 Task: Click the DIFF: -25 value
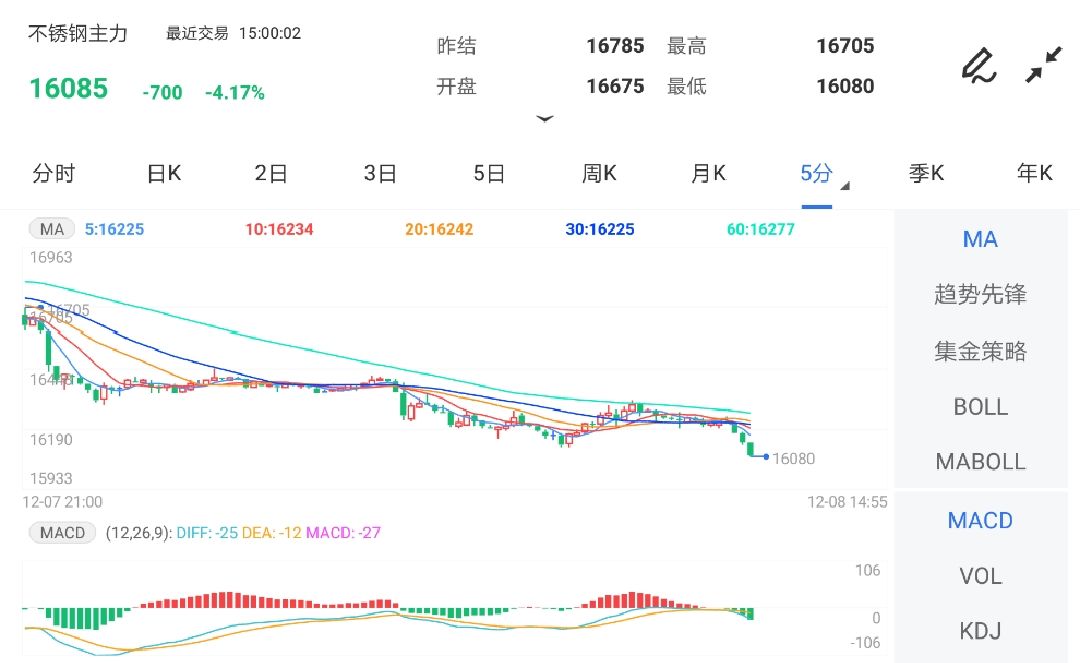(x=207, y=533)
